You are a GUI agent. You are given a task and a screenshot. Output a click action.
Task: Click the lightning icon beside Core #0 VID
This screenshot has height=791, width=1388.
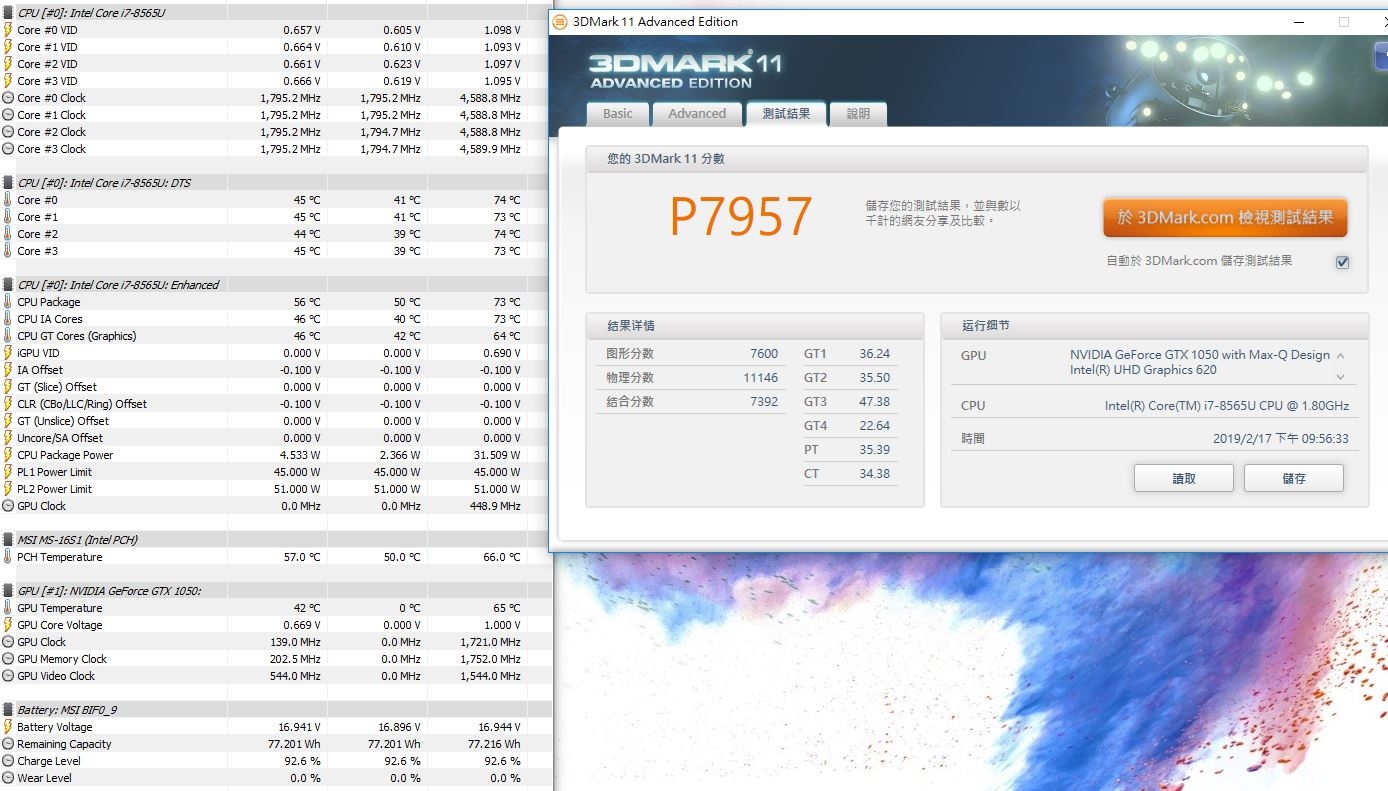click(8, 30)
